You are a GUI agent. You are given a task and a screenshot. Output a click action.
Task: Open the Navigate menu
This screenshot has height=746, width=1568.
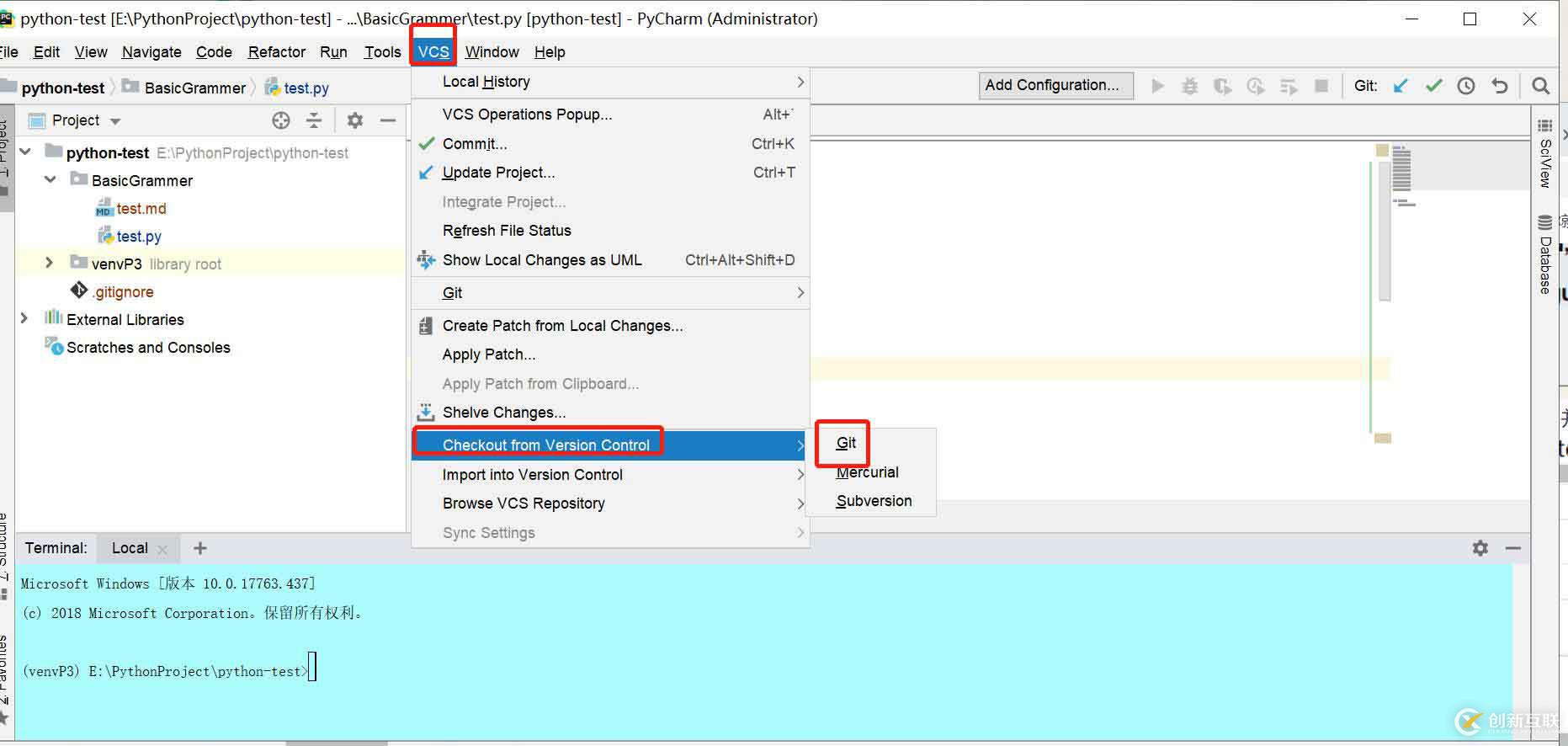151,52
